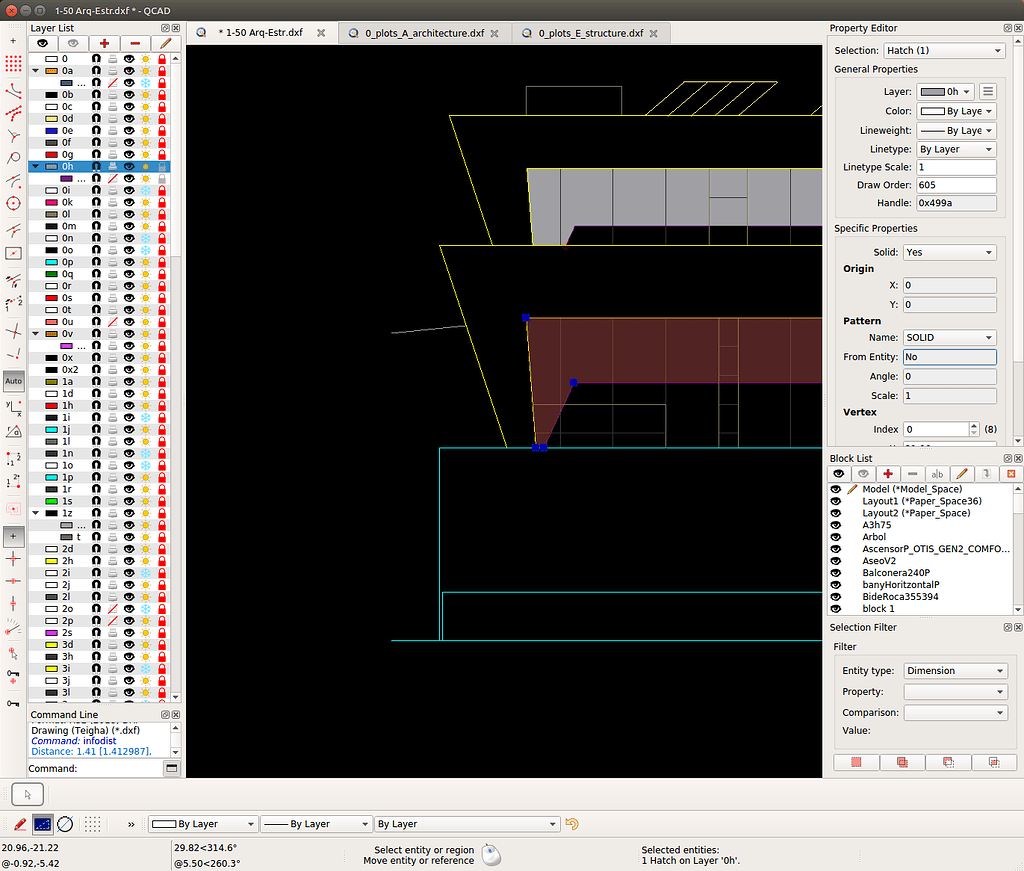Open the Linetype dropdown in Property Editor
The height and width of the screenshot is (871, 1024).
(x=956, y=149)
